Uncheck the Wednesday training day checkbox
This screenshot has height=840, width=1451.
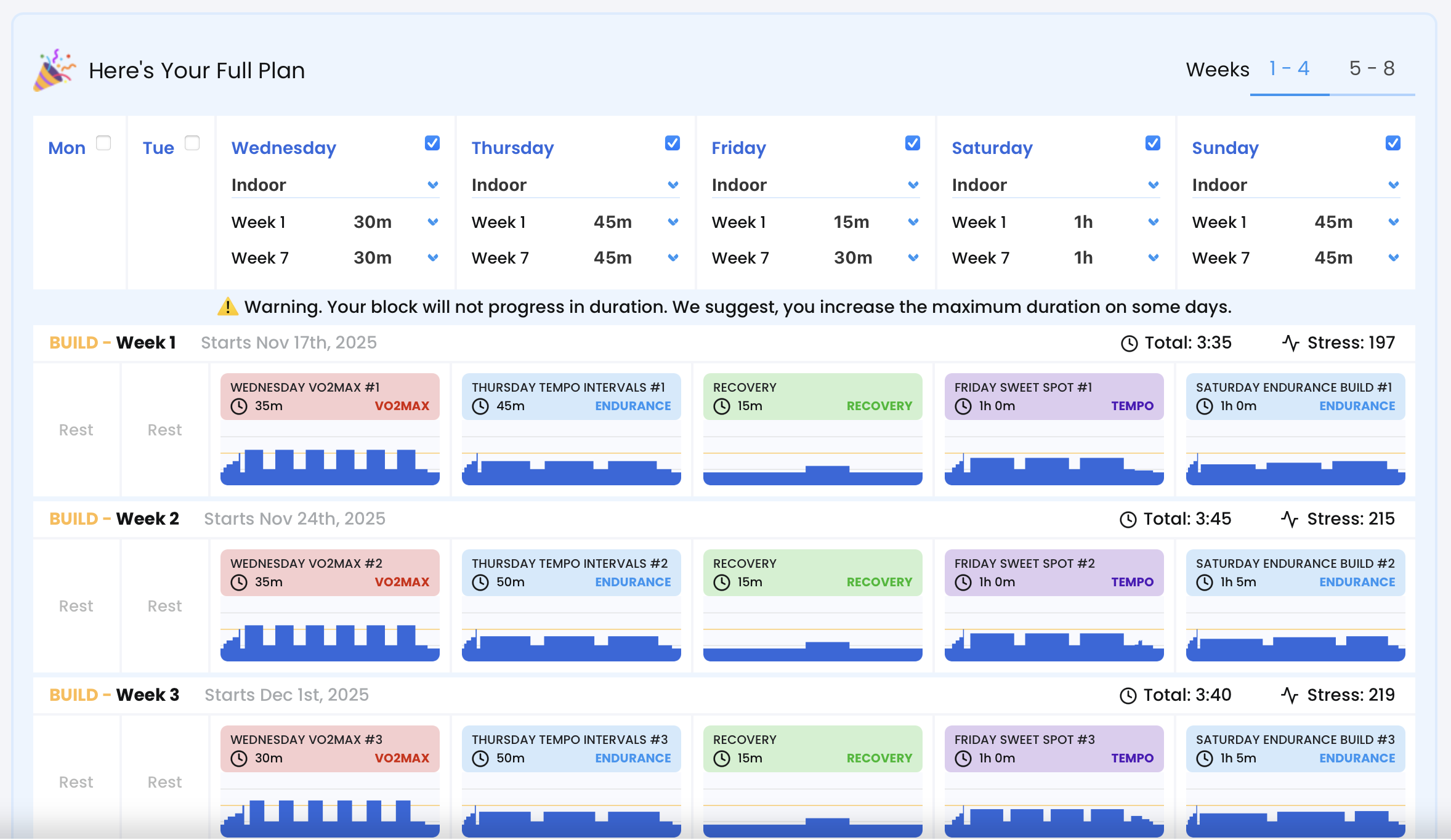pos(432,143)
